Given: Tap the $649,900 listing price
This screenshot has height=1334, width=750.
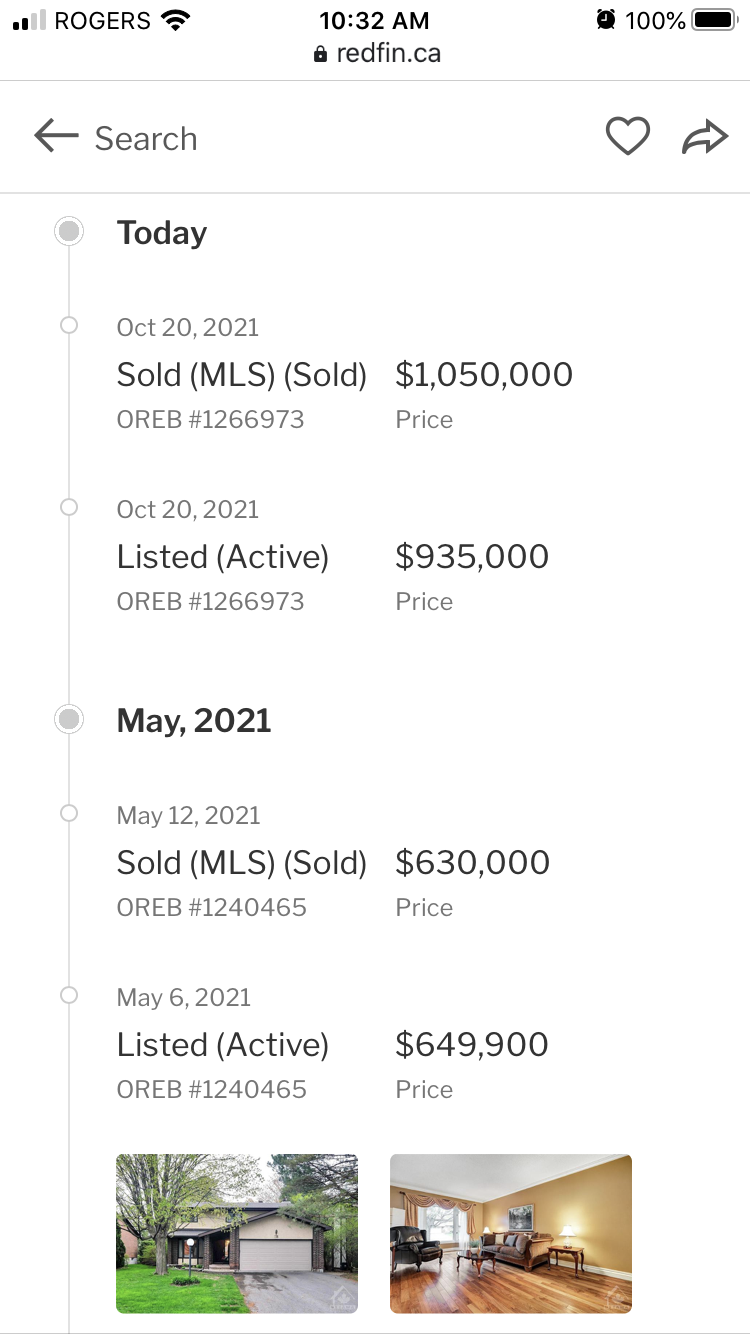Looking at the screenshot, I should (x=472, y=1045).
